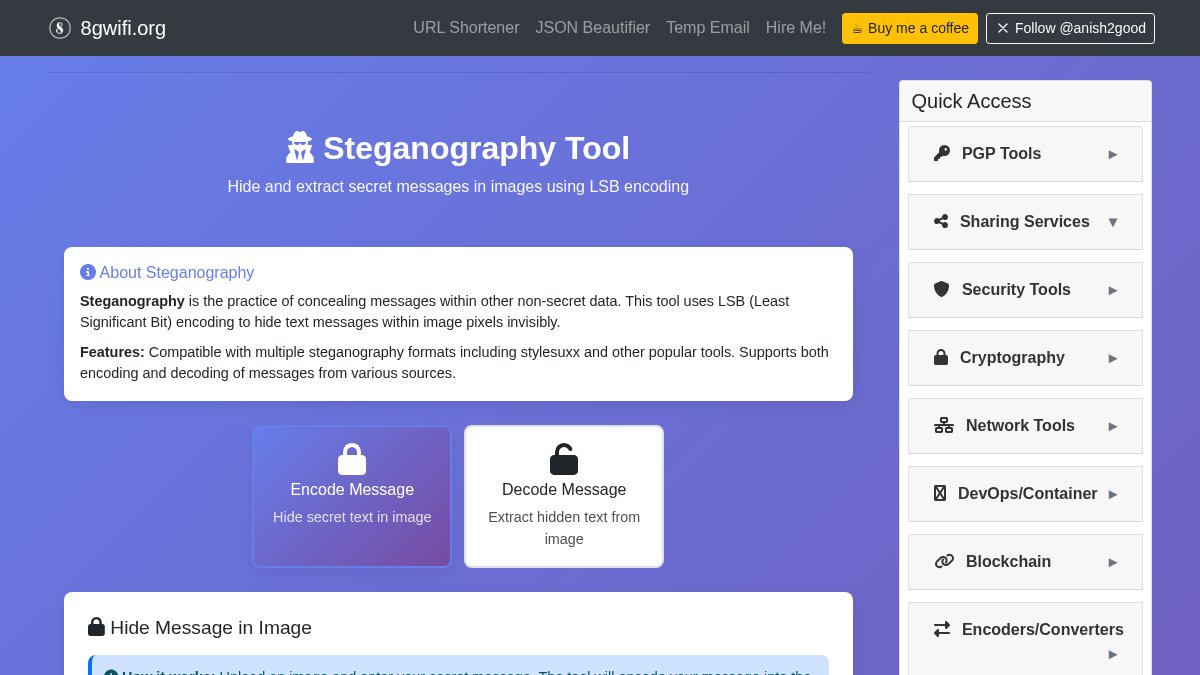Image resolution: width=1200 pixels, height=675 pixels.
Task: Click the locked padlock on Encode Message card
Action: coord(352,459)
